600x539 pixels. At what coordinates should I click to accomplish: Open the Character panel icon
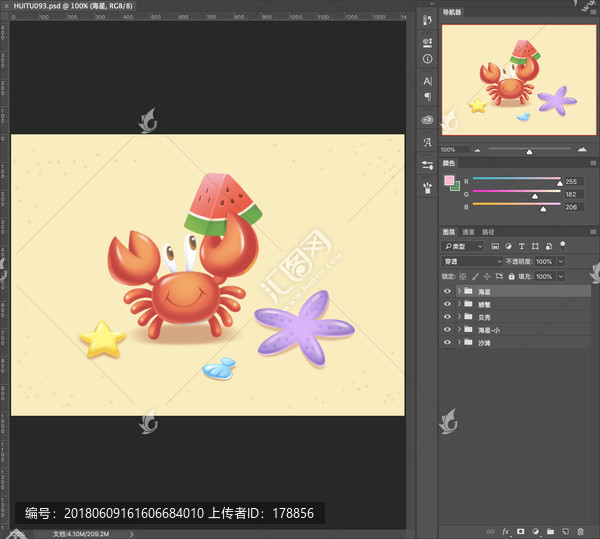point(427,81)
